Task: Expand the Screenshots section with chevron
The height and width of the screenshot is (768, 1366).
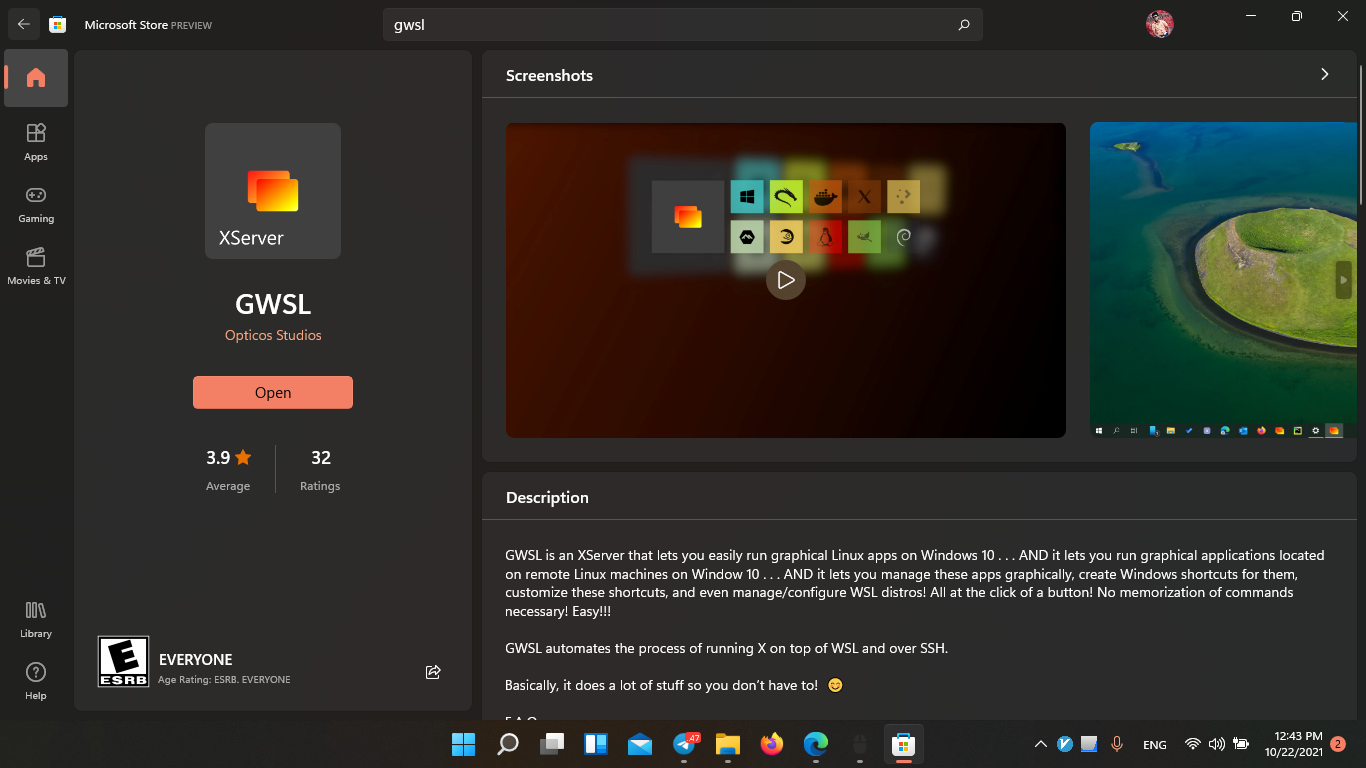Action: pos(1325,74)
